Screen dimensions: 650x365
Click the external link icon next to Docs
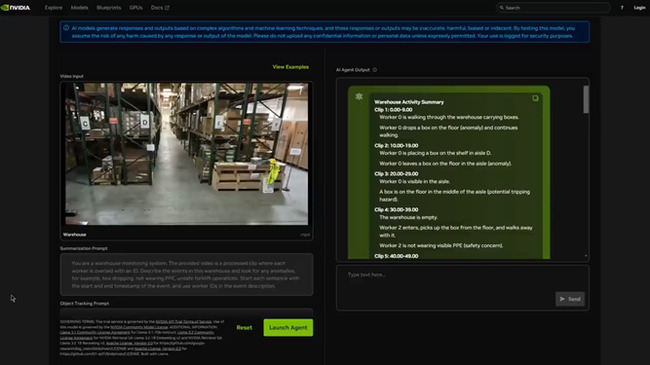[x=167, y=8]
